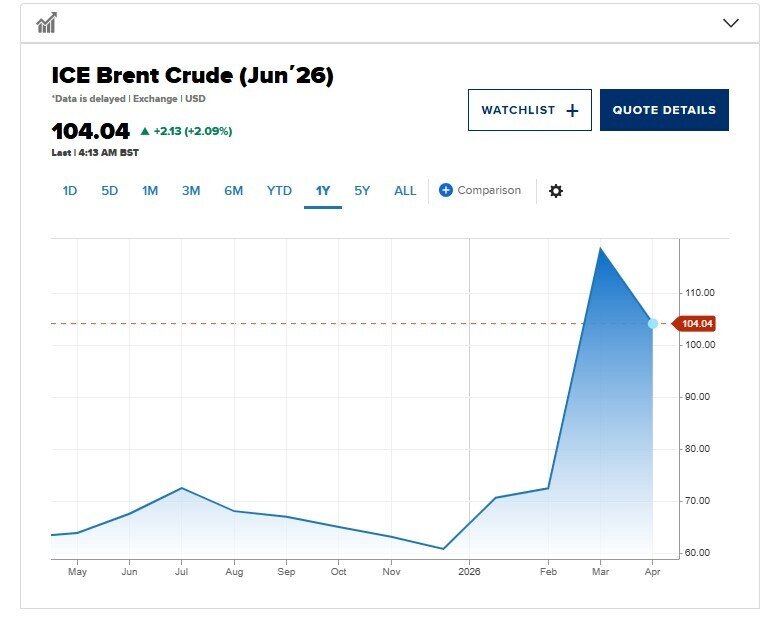Click the blue plus Comparison icon
The height and width of the screenshot is (622, 773).
coord(446,190)
